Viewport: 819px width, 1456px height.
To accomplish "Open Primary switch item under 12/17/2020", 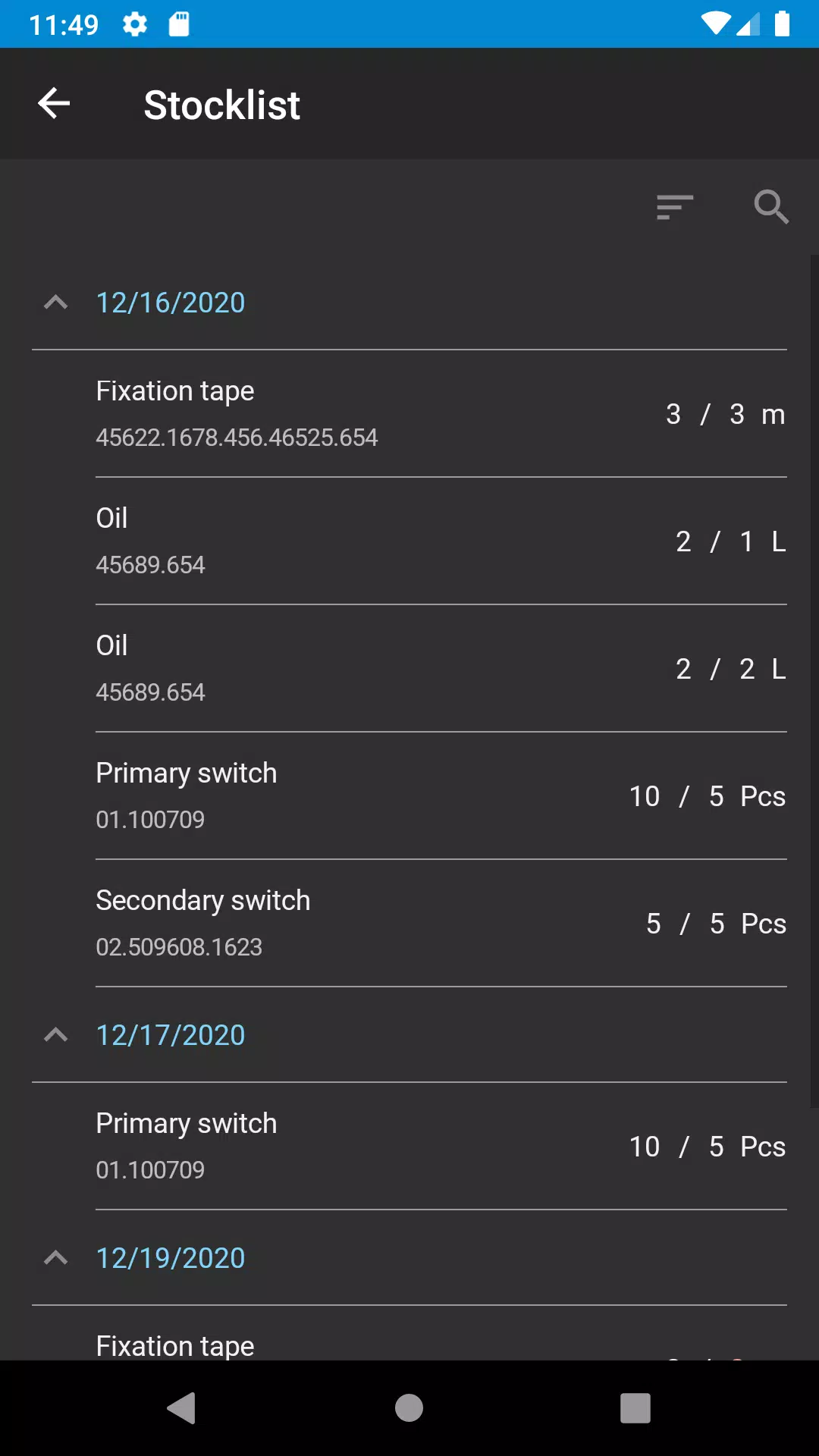I will 441,1147.
